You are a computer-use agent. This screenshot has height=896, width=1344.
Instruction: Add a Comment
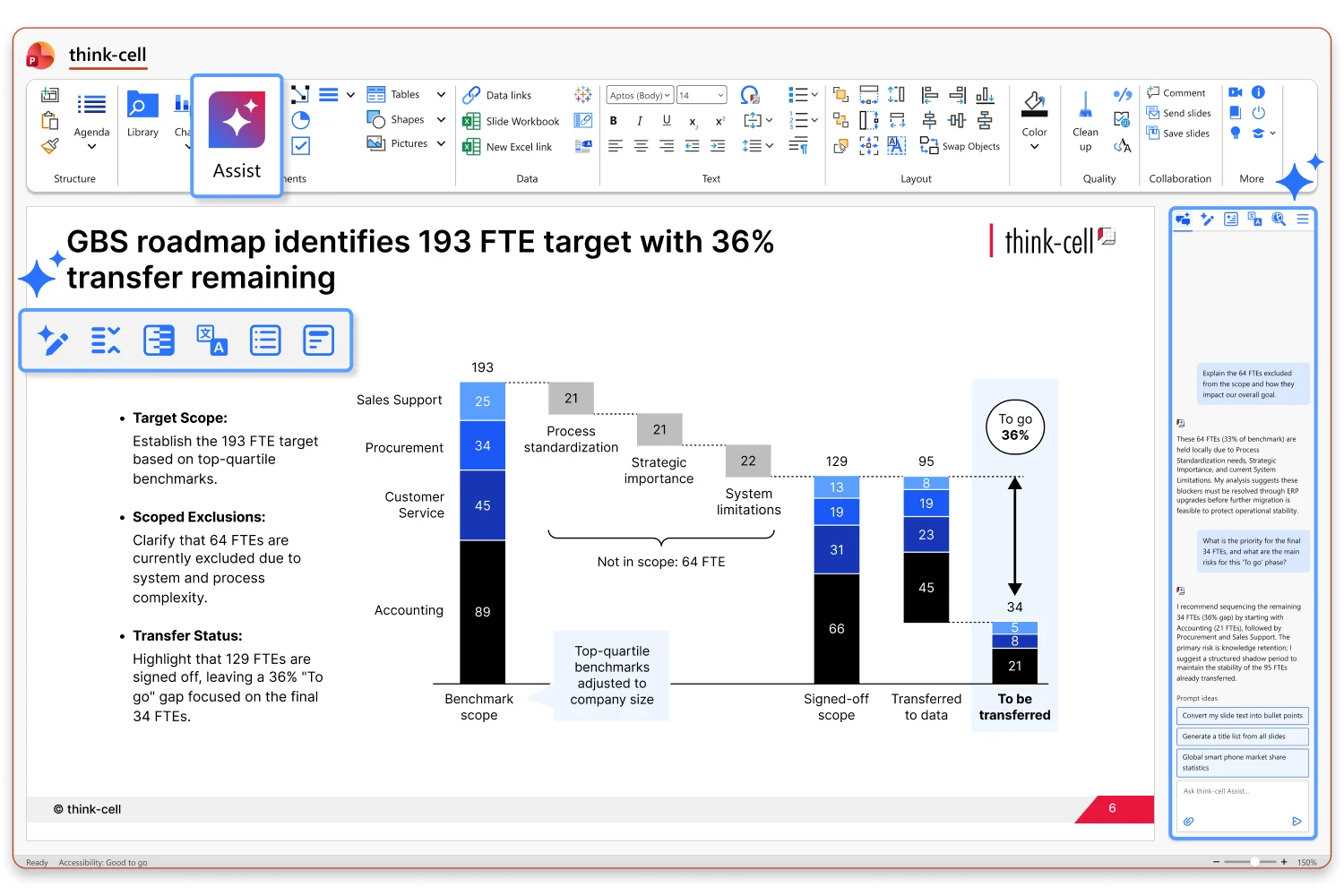click(1176, 93)
